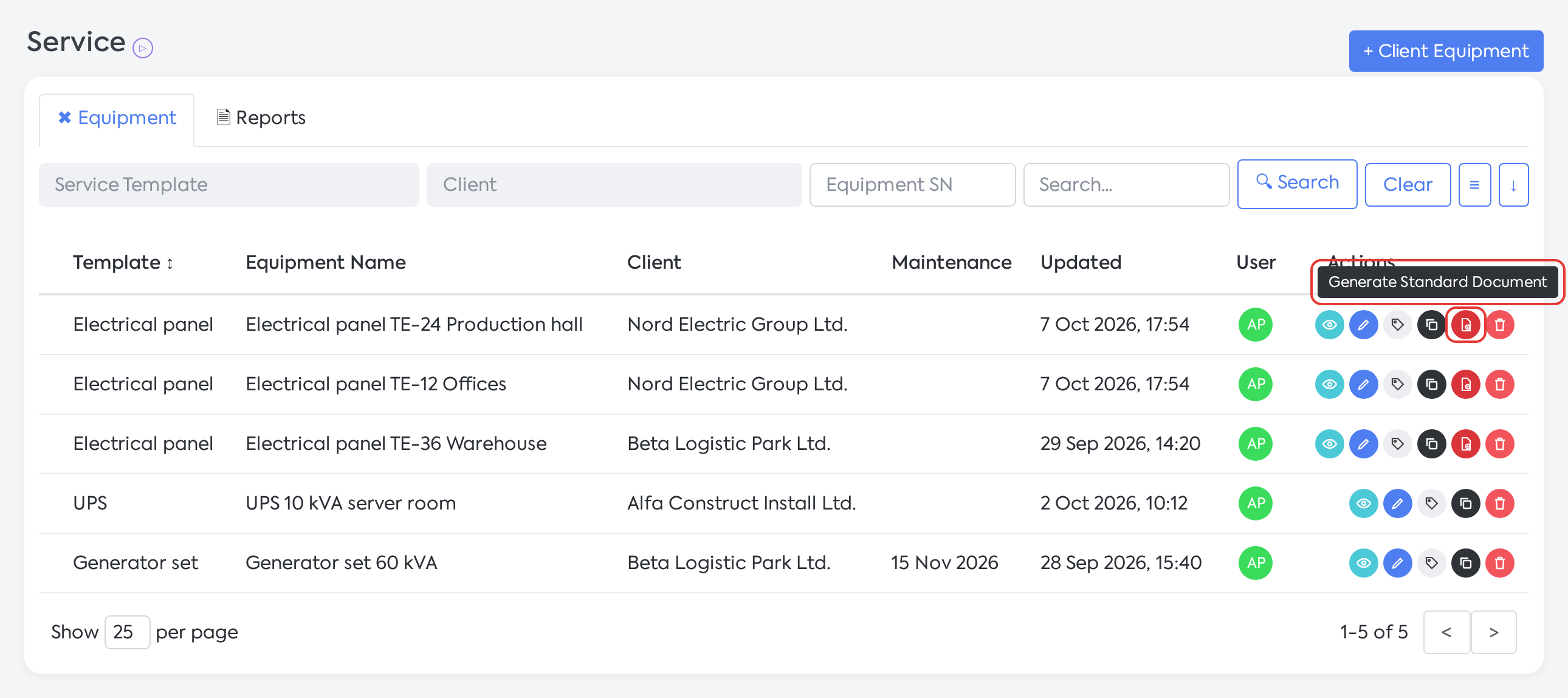The image size is (1568, 698).
Task: Duplicate Generator set 60 kVA
Action: [x=1466, y=564]
